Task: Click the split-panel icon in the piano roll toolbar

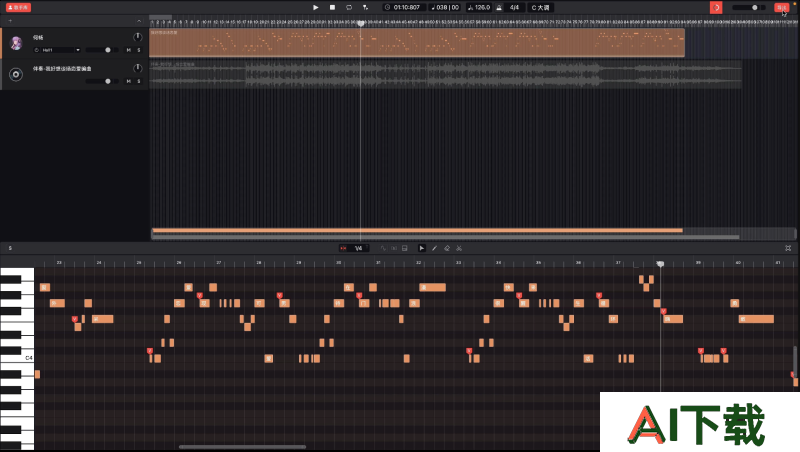Action: [405, 248]
